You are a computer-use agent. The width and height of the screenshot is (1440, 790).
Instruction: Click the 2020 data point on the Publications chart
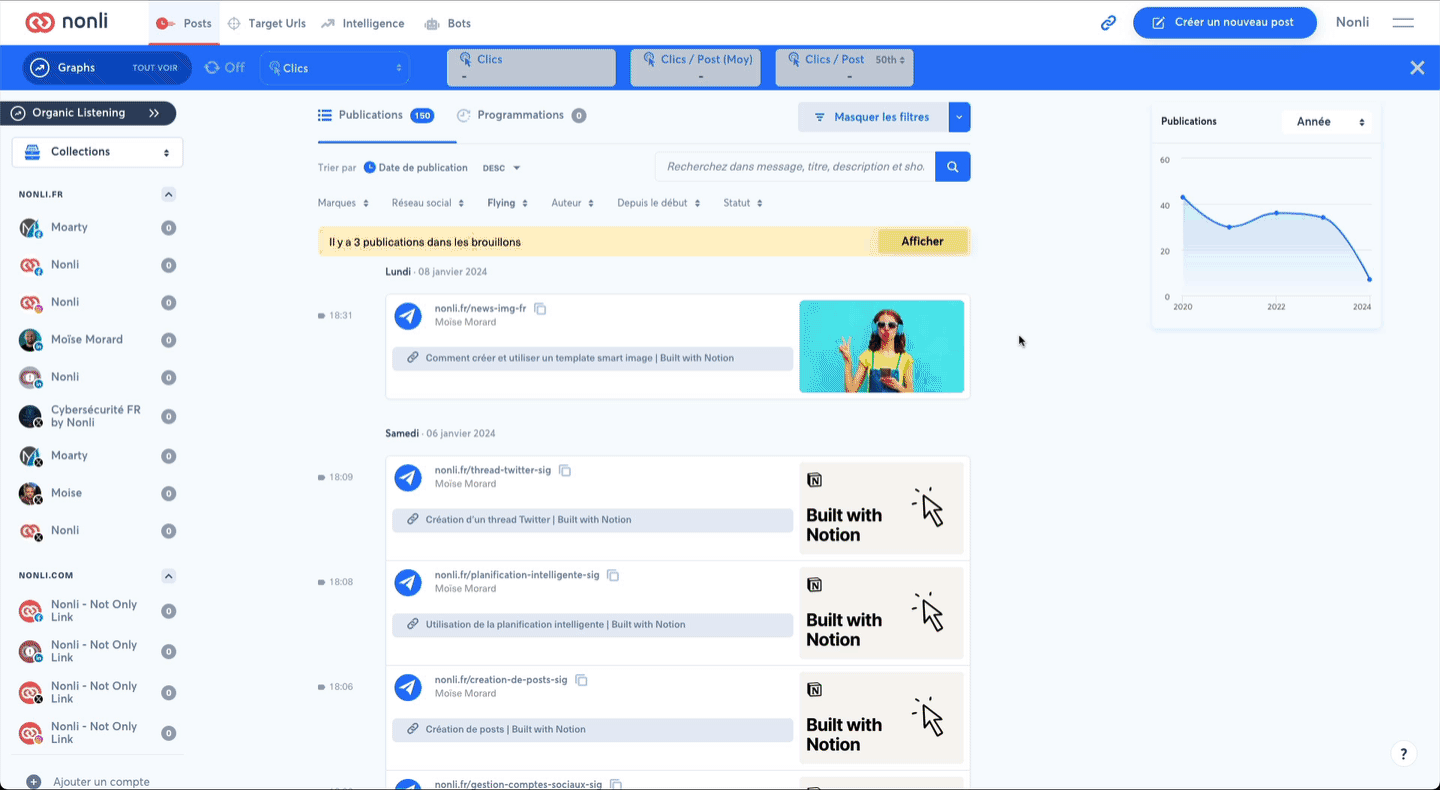click(1183, 198)
